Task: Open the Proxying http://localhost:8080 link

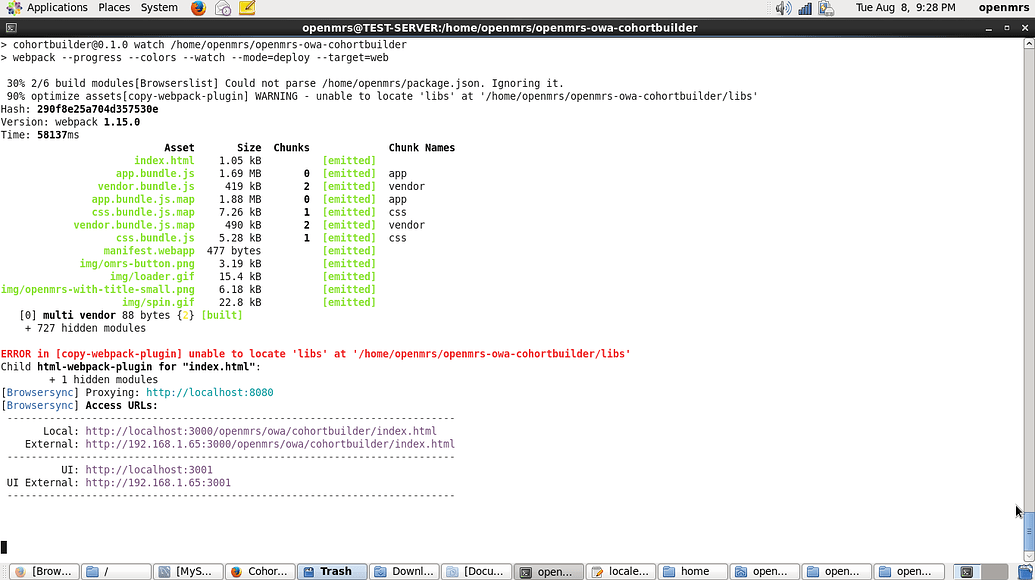Action: click(x=209, y=393)
